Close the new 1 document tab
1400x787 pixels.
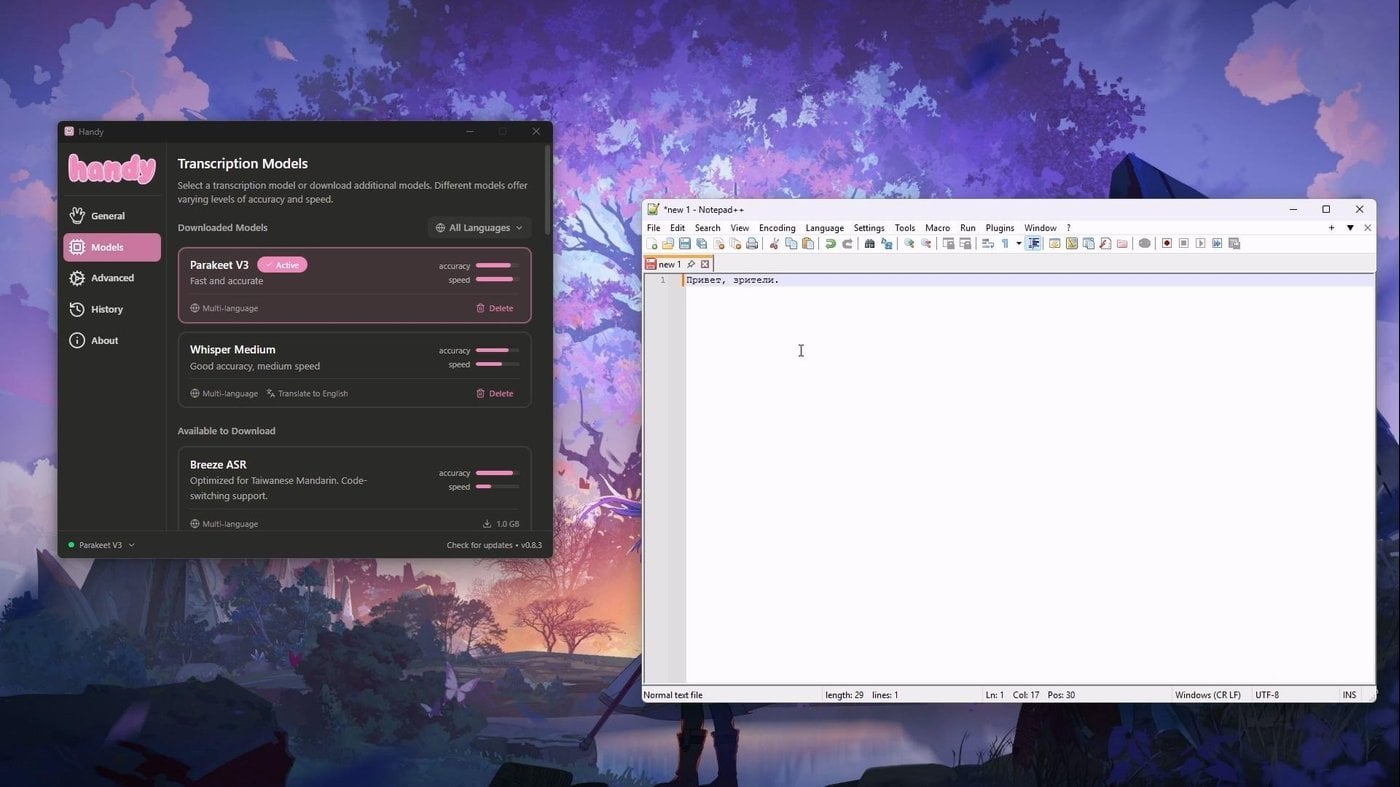coord(705,264)
